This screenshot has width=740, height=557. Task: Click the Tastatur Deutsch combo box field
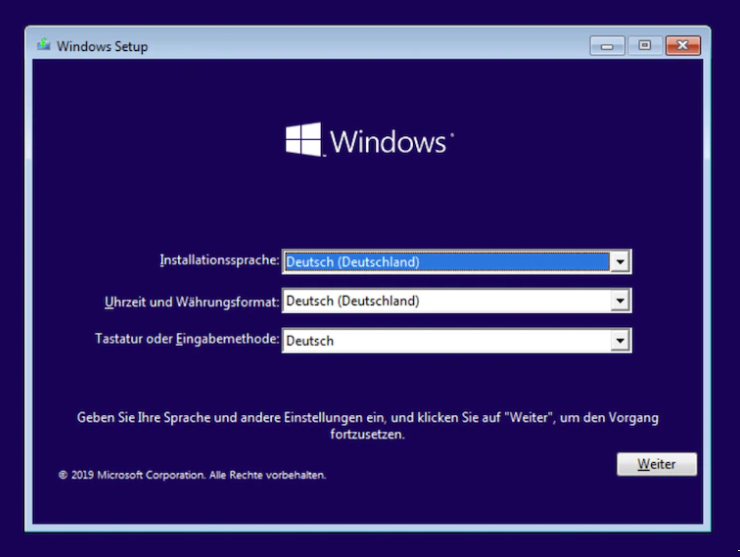coord(456,340)
